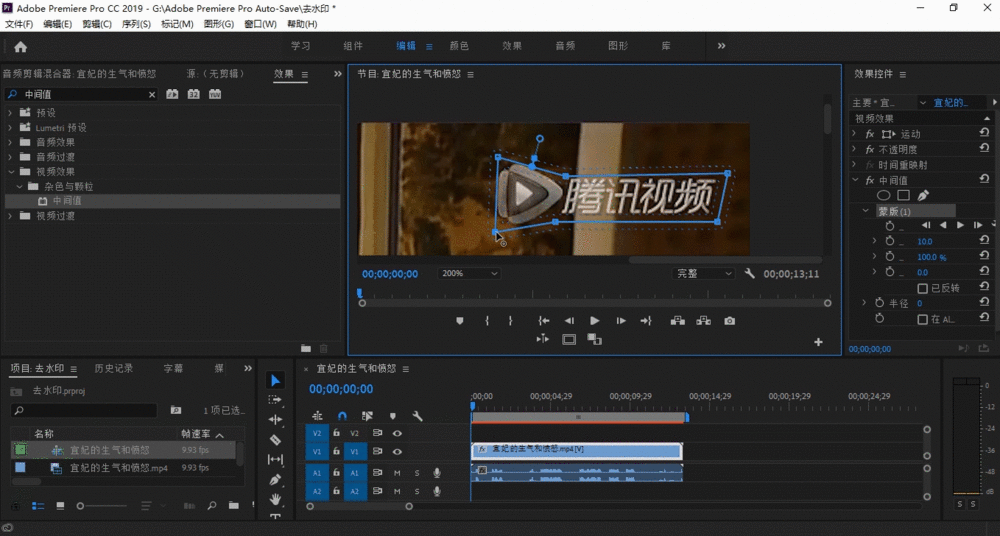Open the 剪辑(C) menu

[96, 24]
